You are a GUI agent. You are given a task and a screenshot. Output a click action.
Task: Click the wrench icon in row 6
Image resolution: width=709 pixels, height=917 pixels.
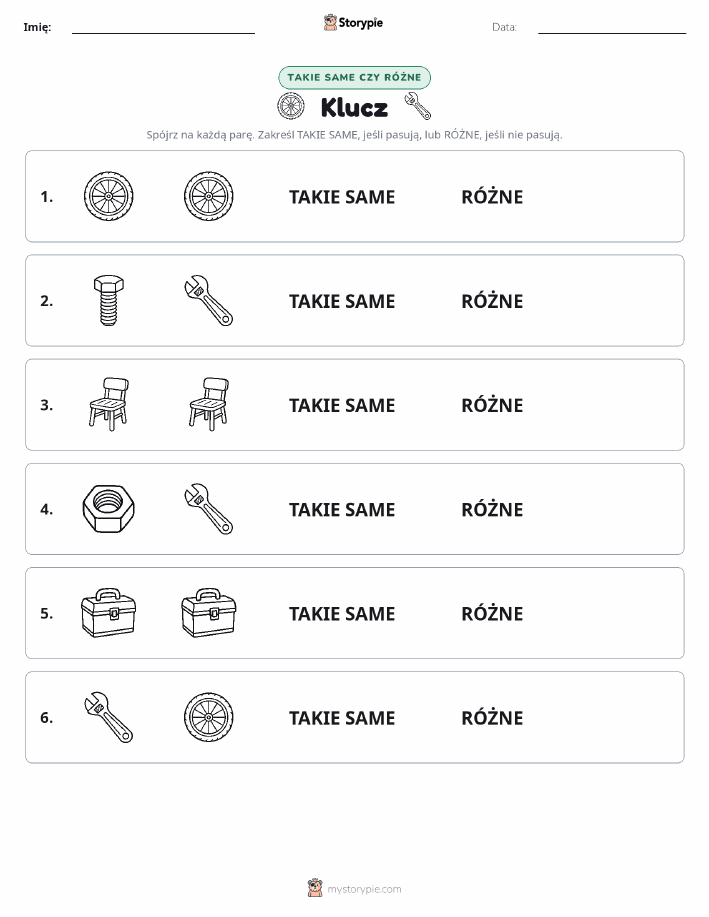pos(108,717)
